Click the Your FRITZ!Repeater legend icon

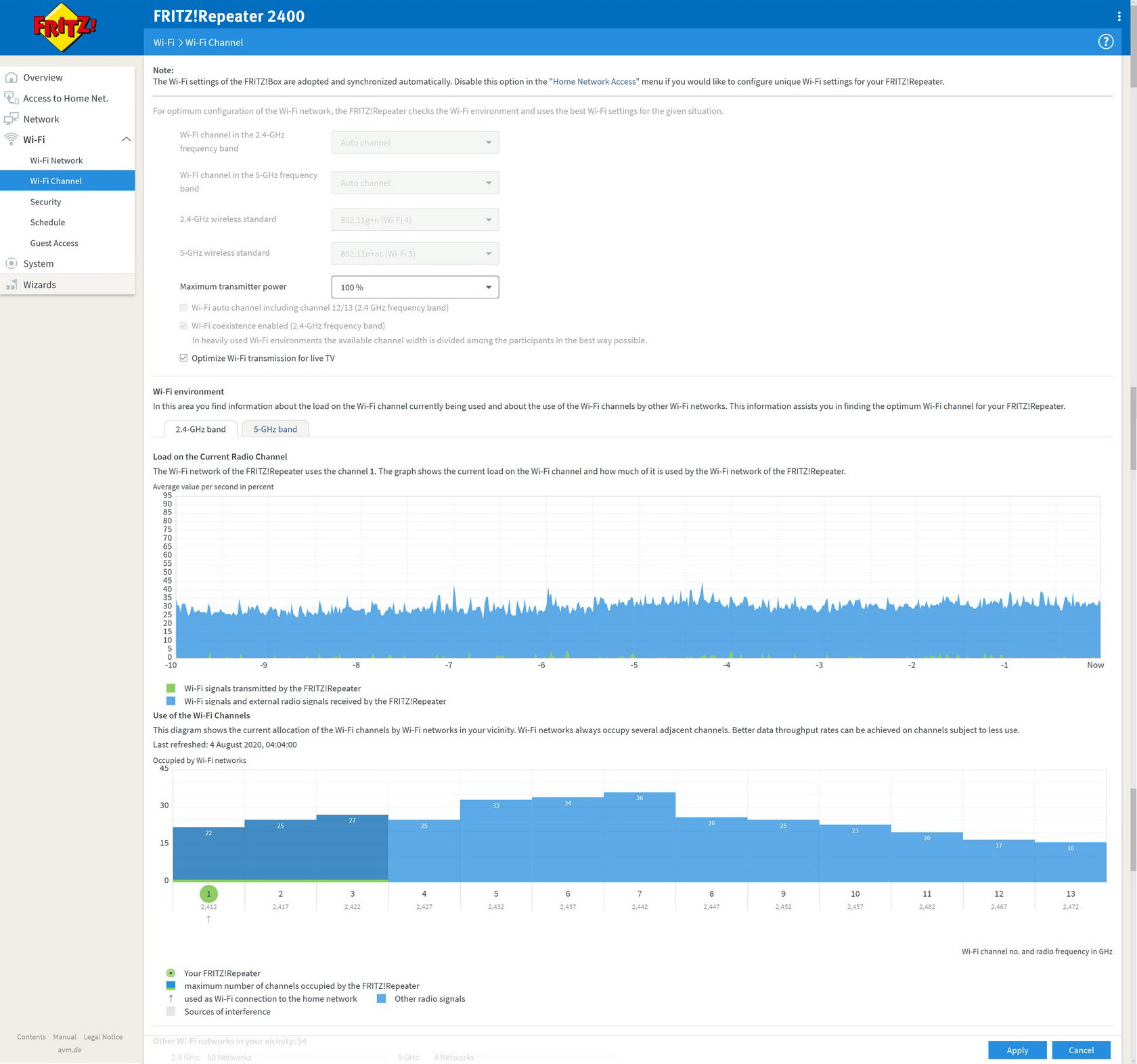(171, 973)
